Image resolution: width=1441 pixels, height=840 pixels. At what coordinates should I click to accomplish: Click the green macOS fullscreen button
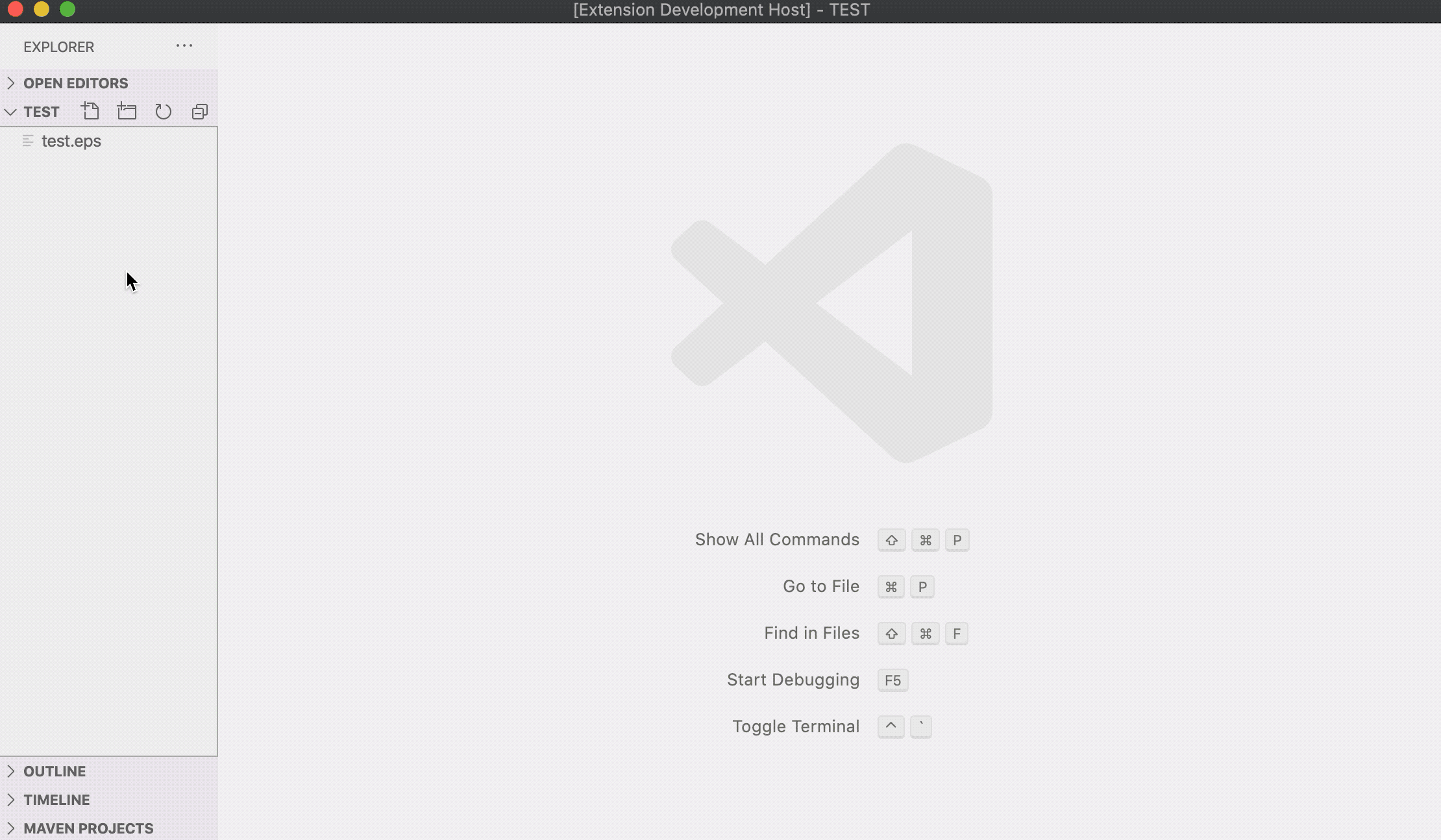coord(68,9)
